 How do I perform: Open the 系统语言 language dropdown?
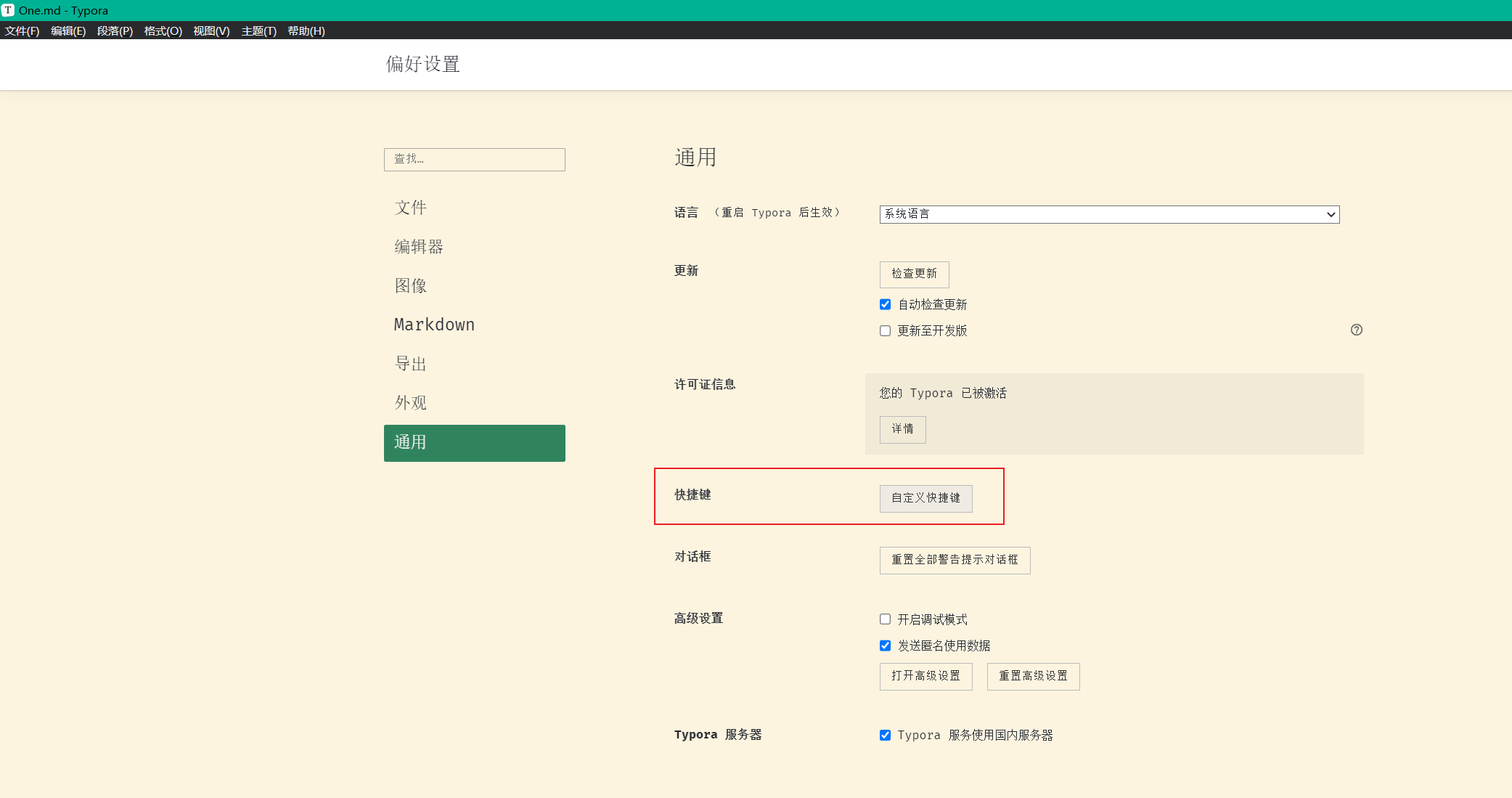tap(1109, 214)
